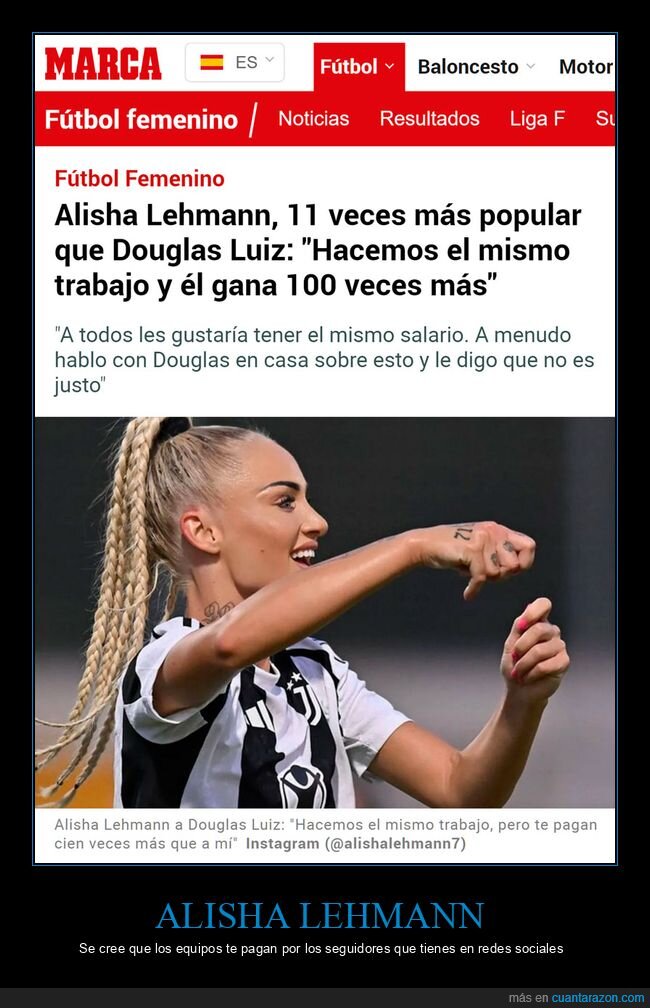Visit the cuantarazon.com link
Screen dimensions: 650x1008
coord(597,998)
